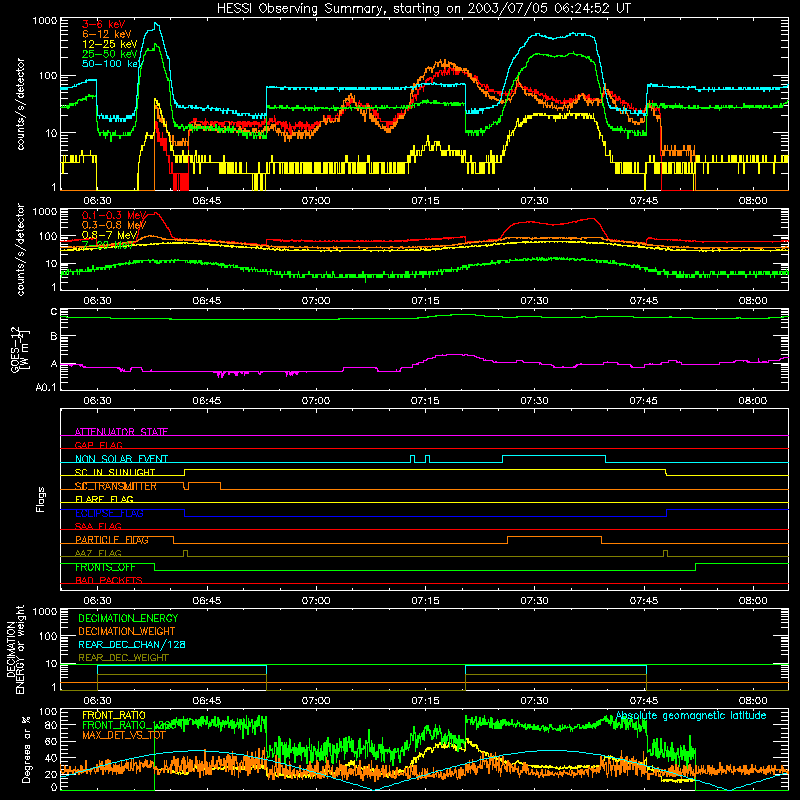Click the DECIMATION_ENERGY legend label
The width and height of the screenshot is (800, 800).
[x=128, y=618]
